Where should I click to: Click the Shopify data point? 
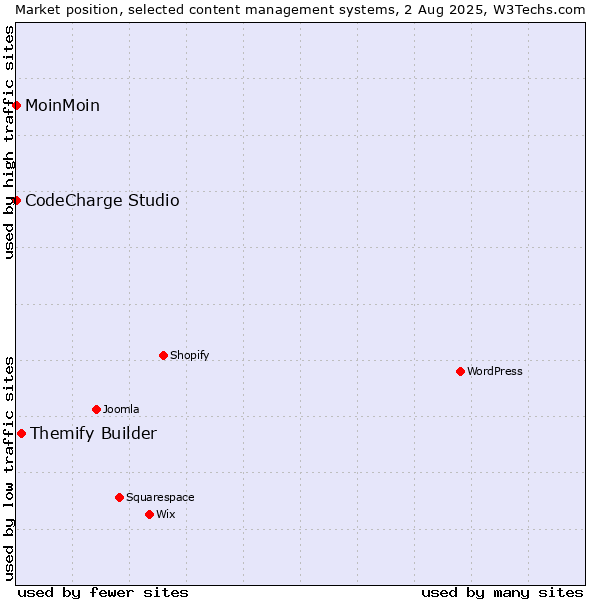(x=163, y=355)
